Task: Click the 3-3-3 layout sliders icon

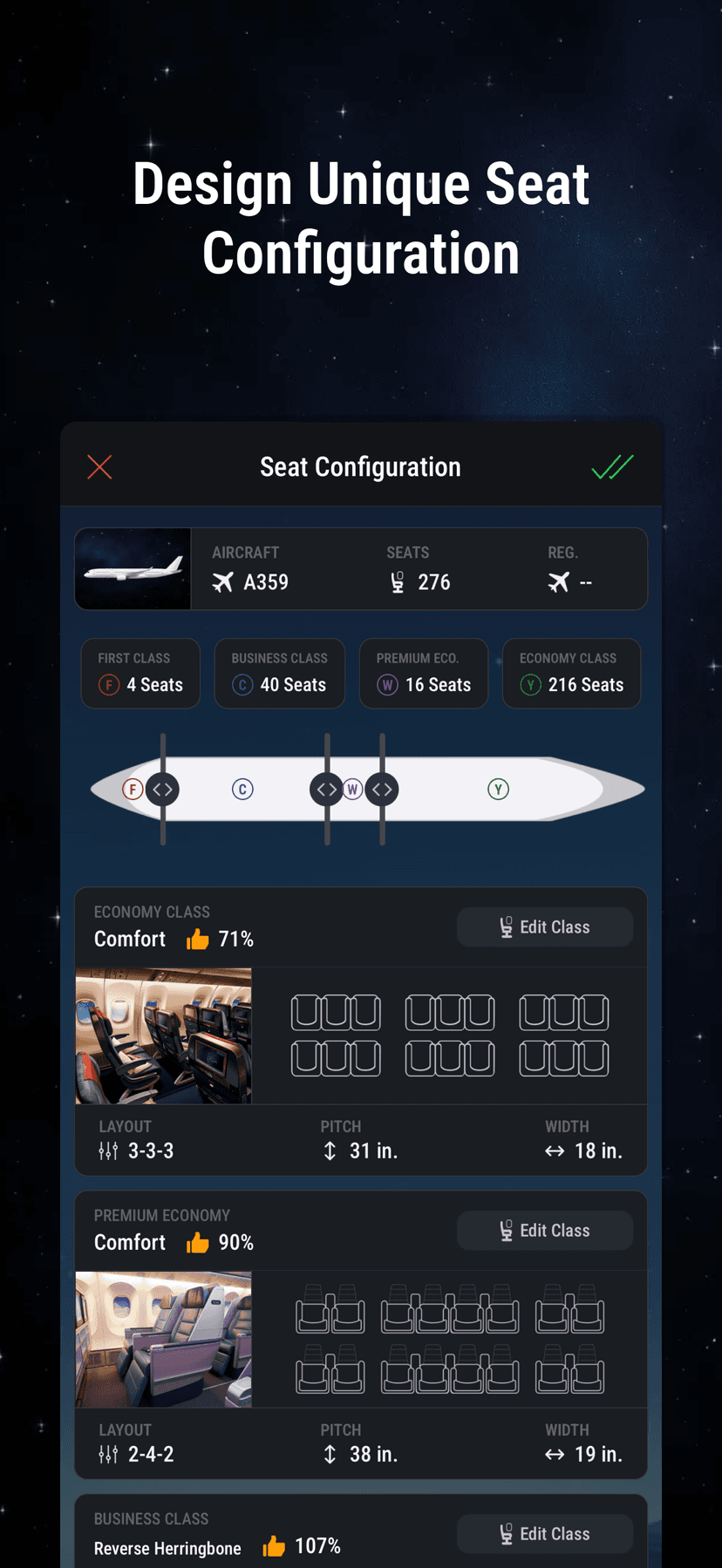Action: pyautogui.click(x=107, y=1151)
